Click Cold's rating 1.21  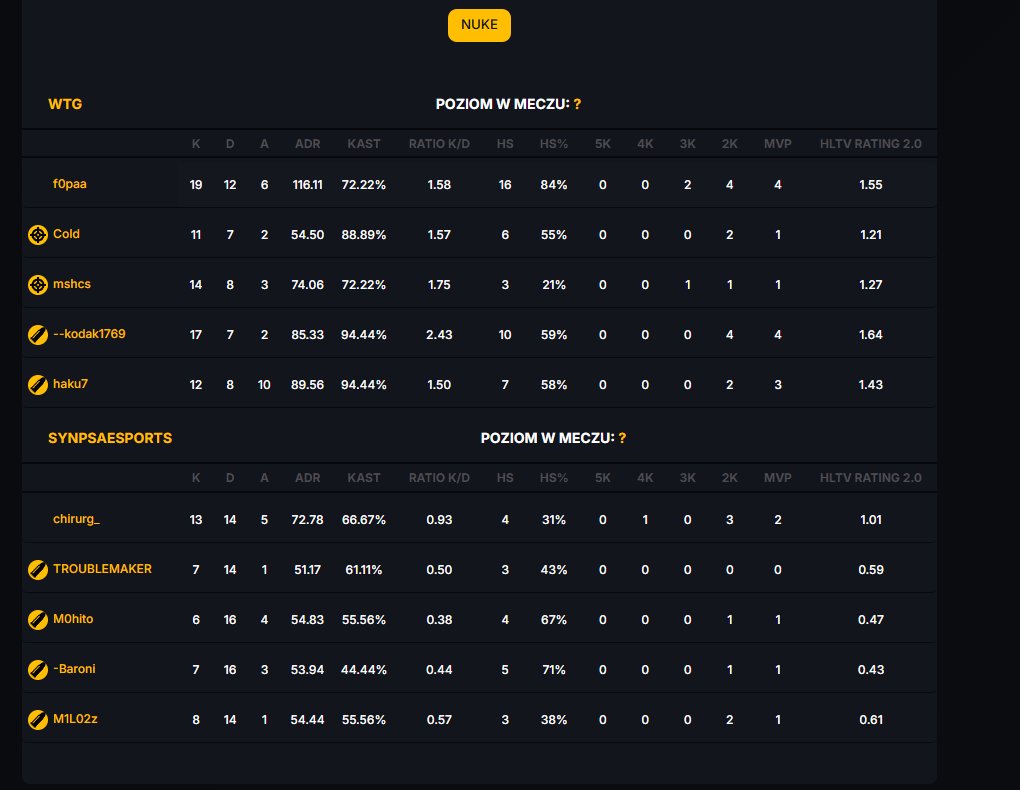click(870, 235)
